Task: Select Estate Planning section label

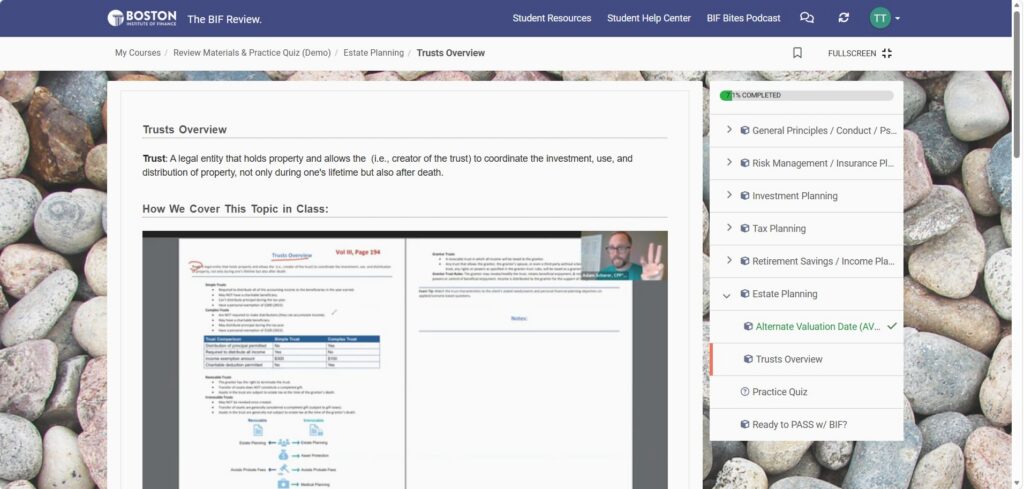Action: point(784,294)
